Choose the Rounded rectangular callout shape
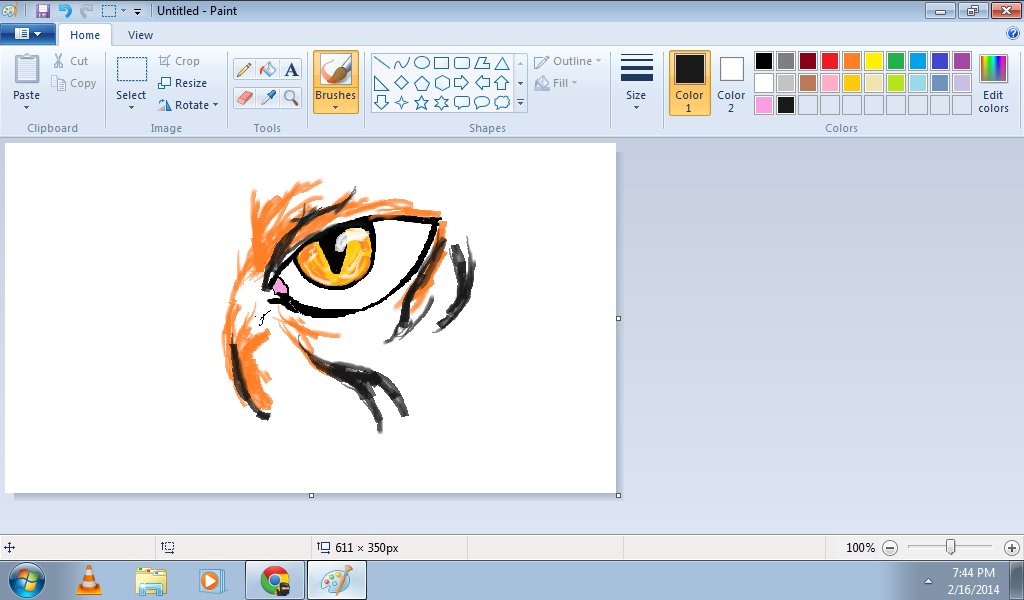 [x=462, y=103]
